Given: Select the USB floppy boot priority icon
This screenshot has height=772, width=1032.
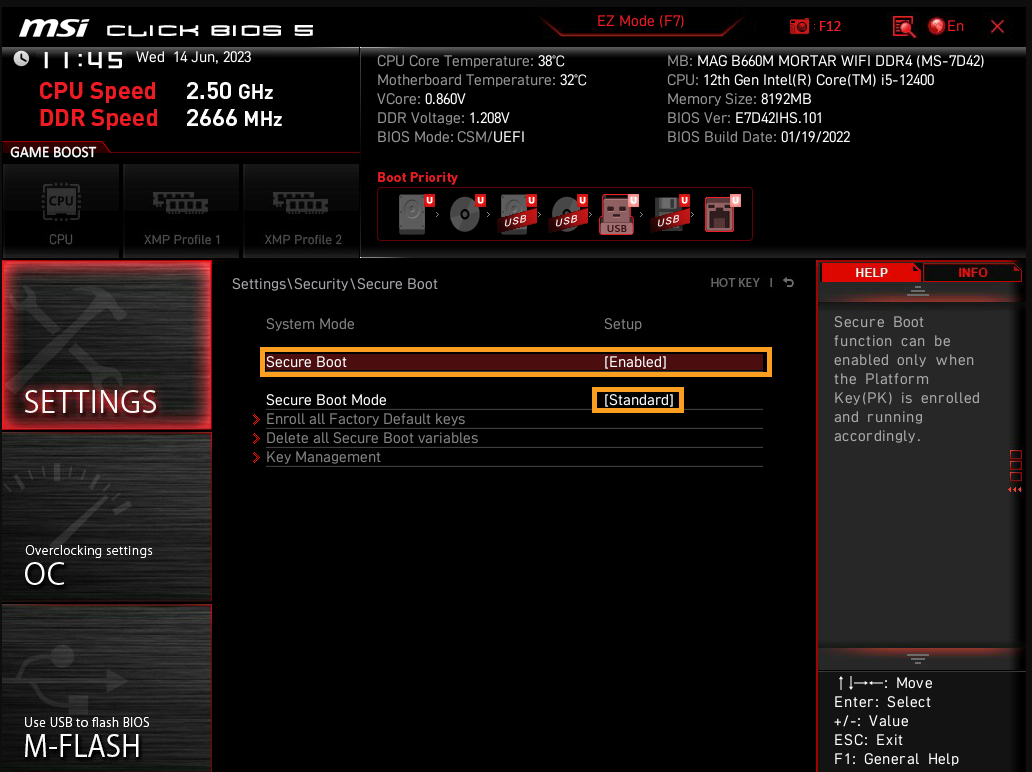Looking at the screenshot, I should click(669, 214).
